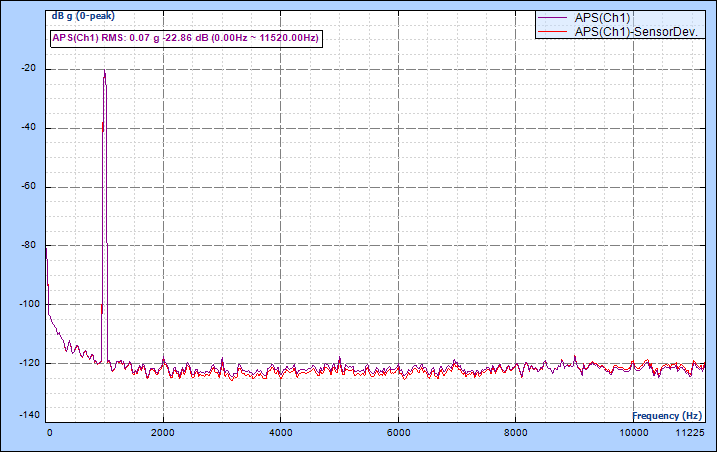Click the tip of the spectrum peak at -20 dB
717x452 pixels.
point(104,70)
